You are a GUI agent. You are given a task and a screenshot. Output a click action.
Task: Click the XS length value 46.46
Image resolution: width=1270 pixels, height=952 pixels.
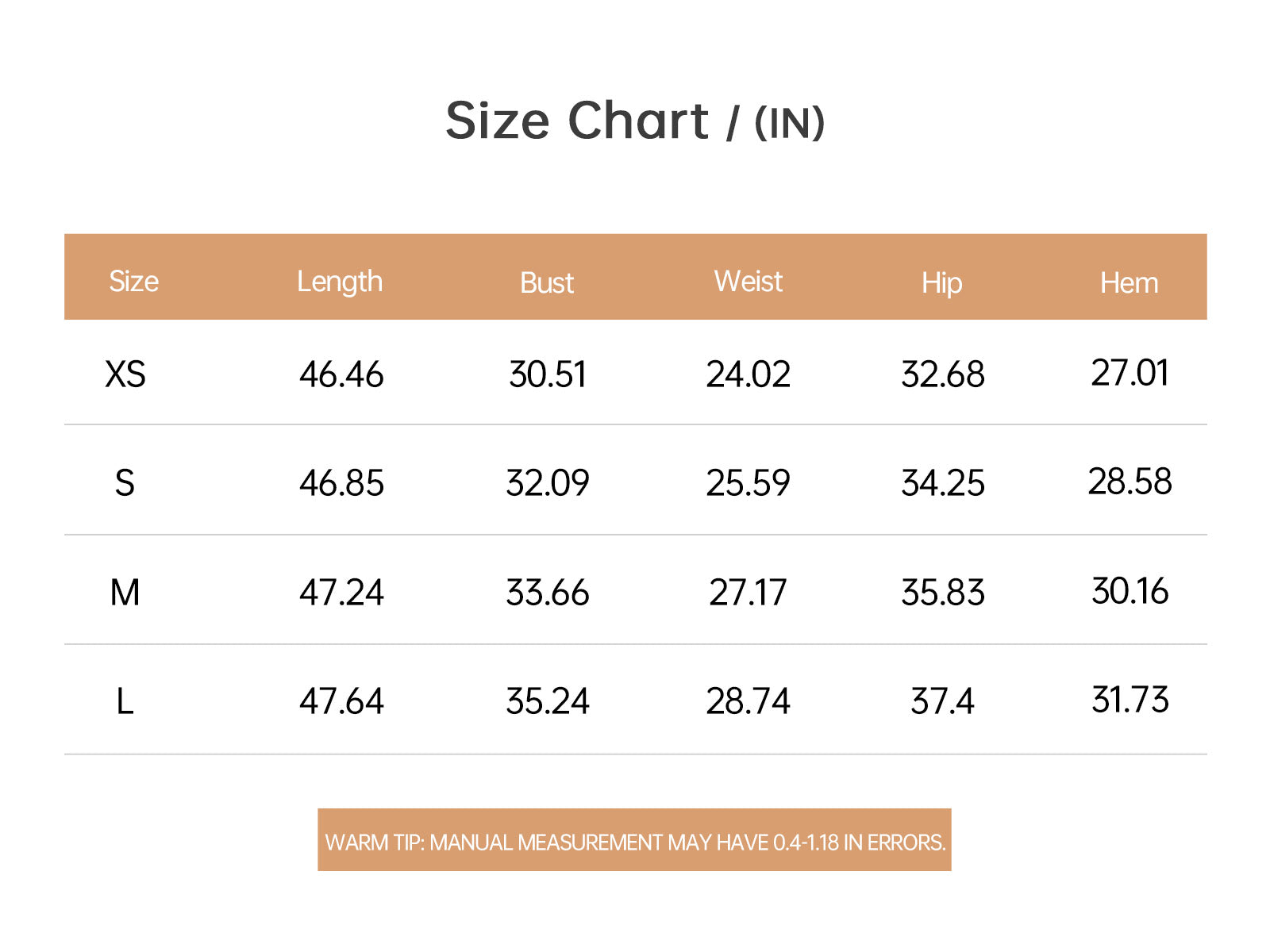click(341, 374)
